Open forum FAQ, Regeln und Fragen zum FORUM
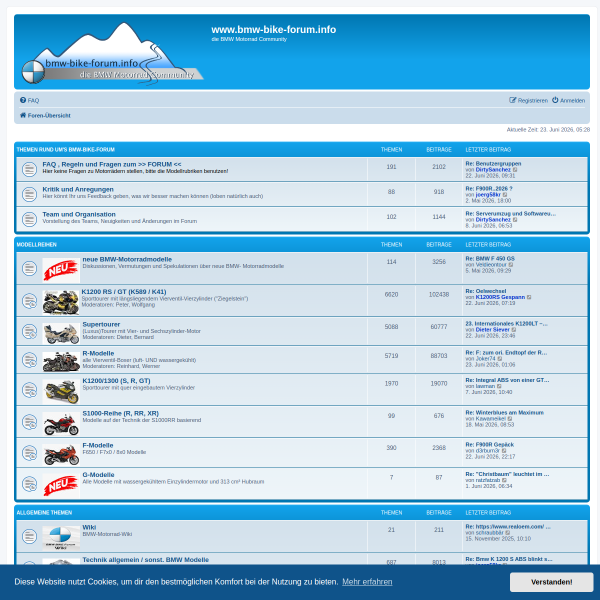This screenshot has height=600, width=600. pos(112,164)
